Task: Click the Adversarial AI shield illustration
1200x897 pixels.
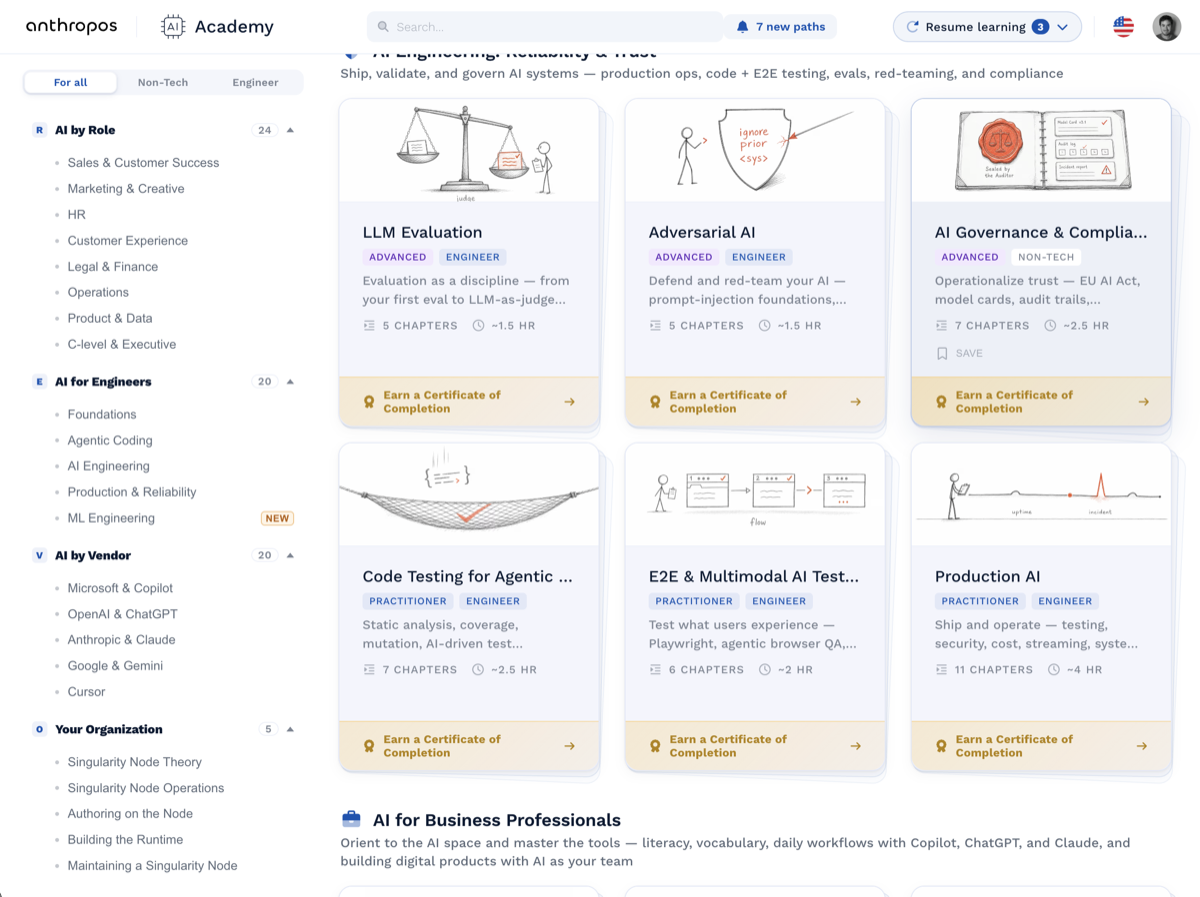Action: tap(755, 151)
